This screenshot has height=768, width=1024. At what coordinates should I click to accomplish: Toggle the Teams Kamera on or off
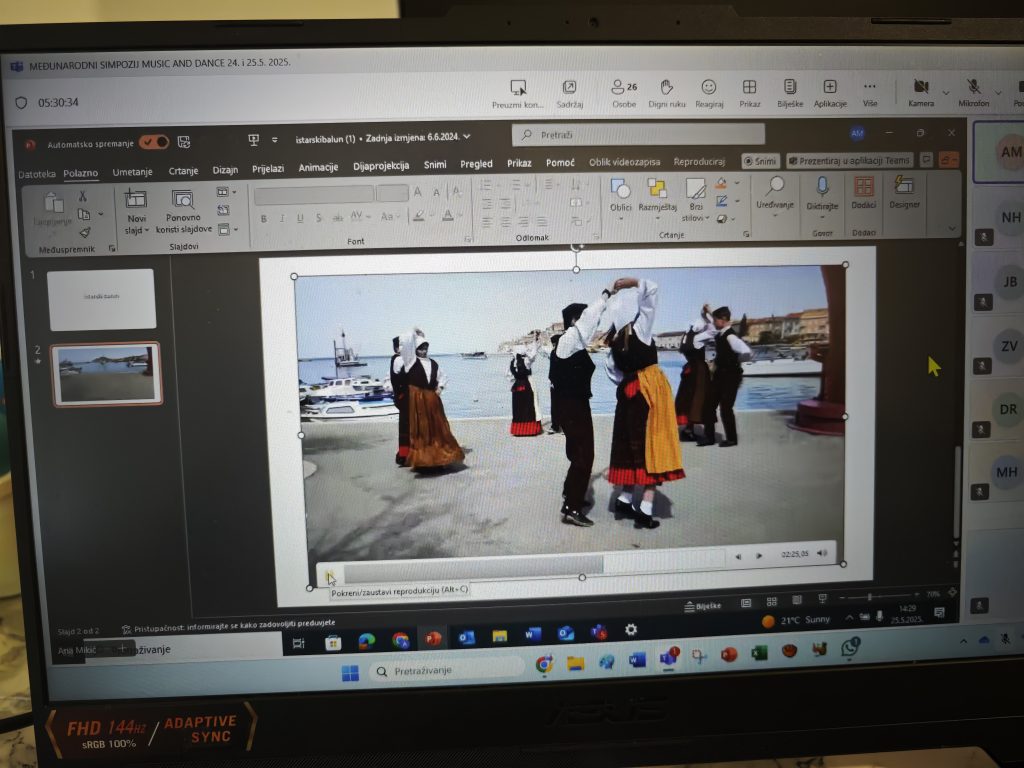920,88
